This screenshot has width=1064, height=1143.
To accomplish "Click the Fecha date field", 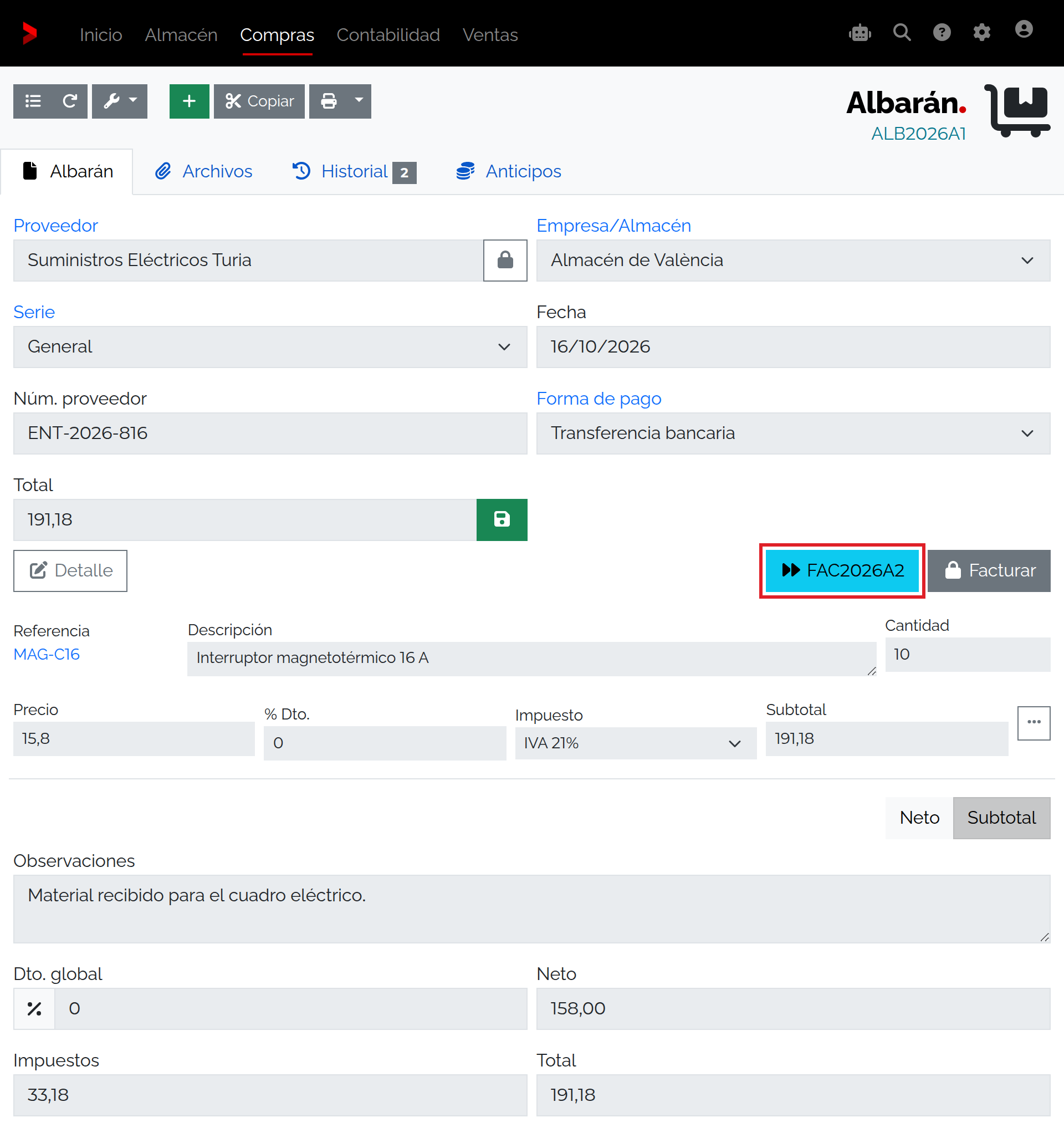I will coord(792,346).
